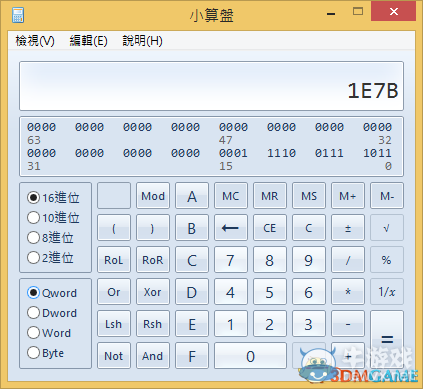Click the CE clear entry button

tap(270, 228)
